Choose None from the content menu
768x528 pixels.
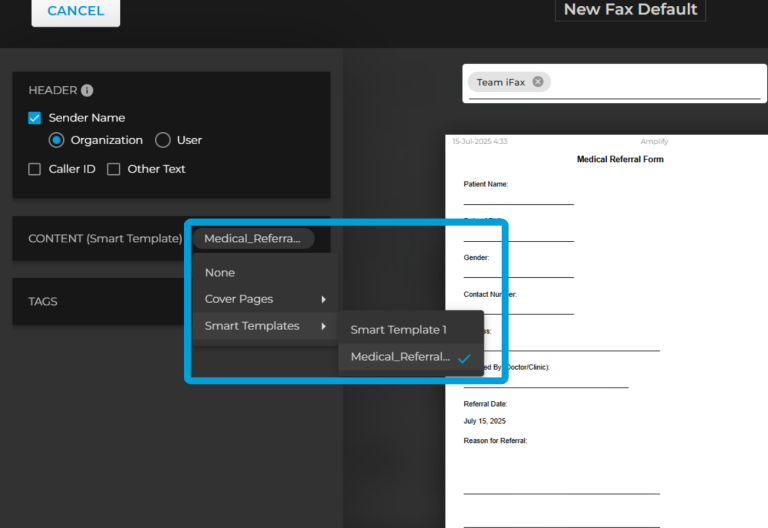[x=265, y=272]
